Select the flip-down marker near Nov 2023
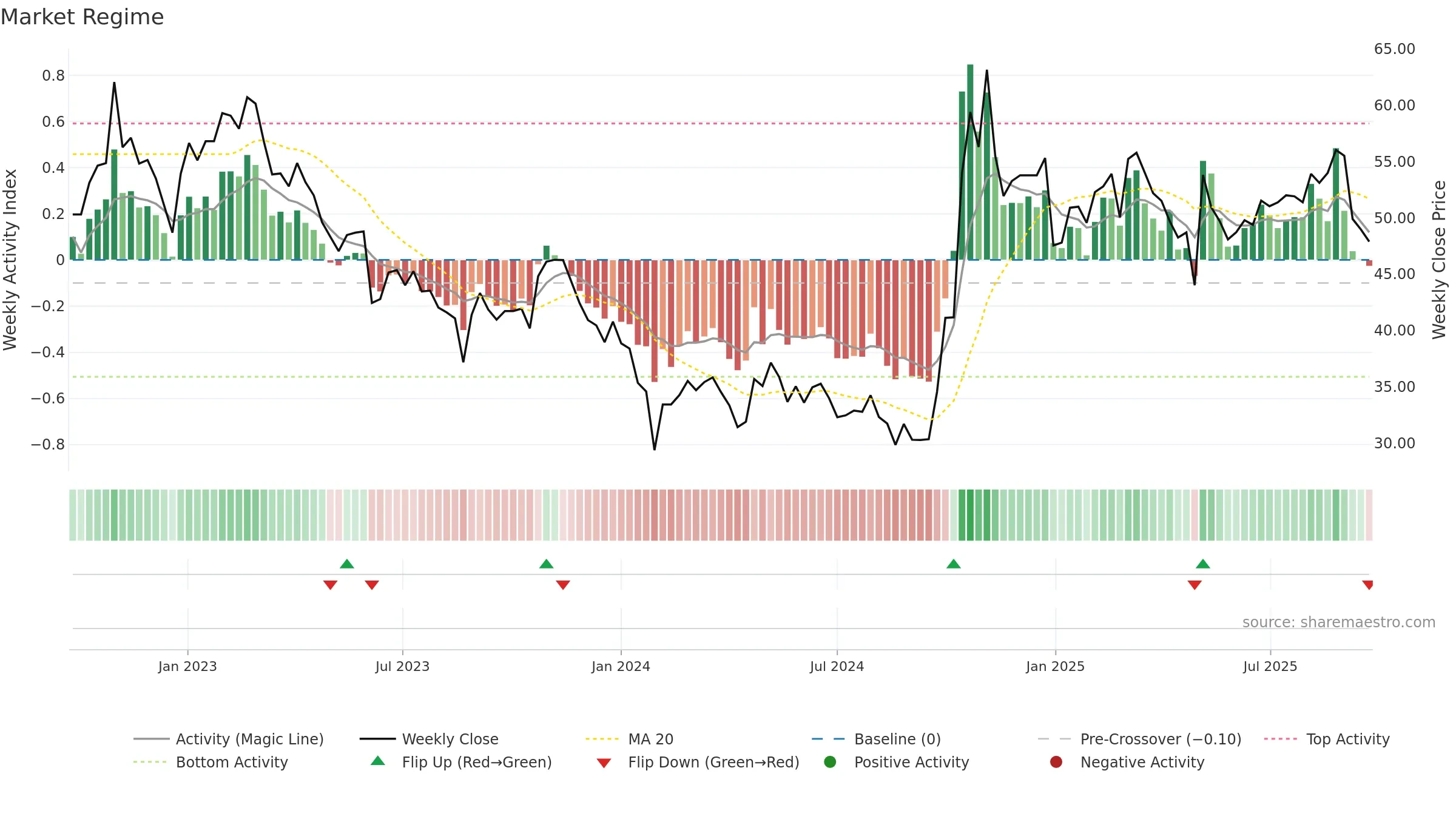 563,585
